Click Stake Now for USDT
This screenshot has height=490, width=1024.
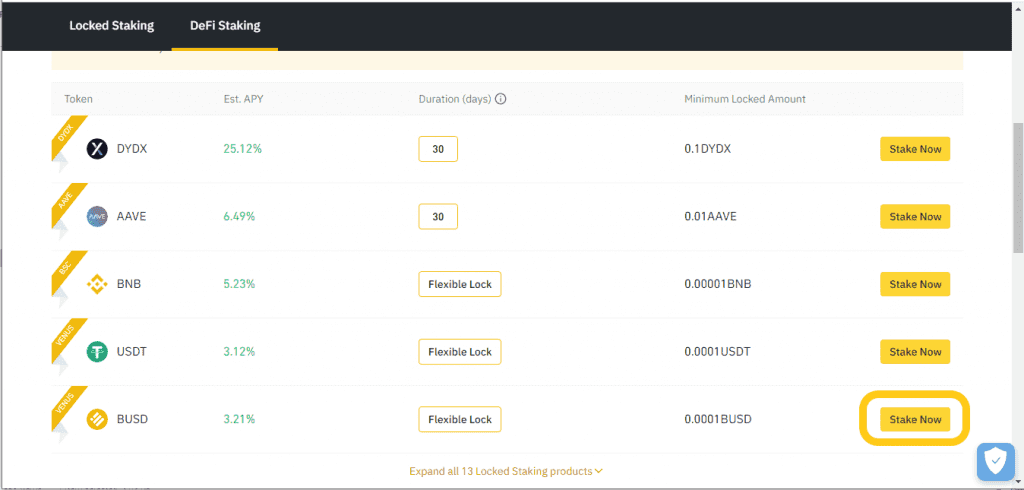915,351
